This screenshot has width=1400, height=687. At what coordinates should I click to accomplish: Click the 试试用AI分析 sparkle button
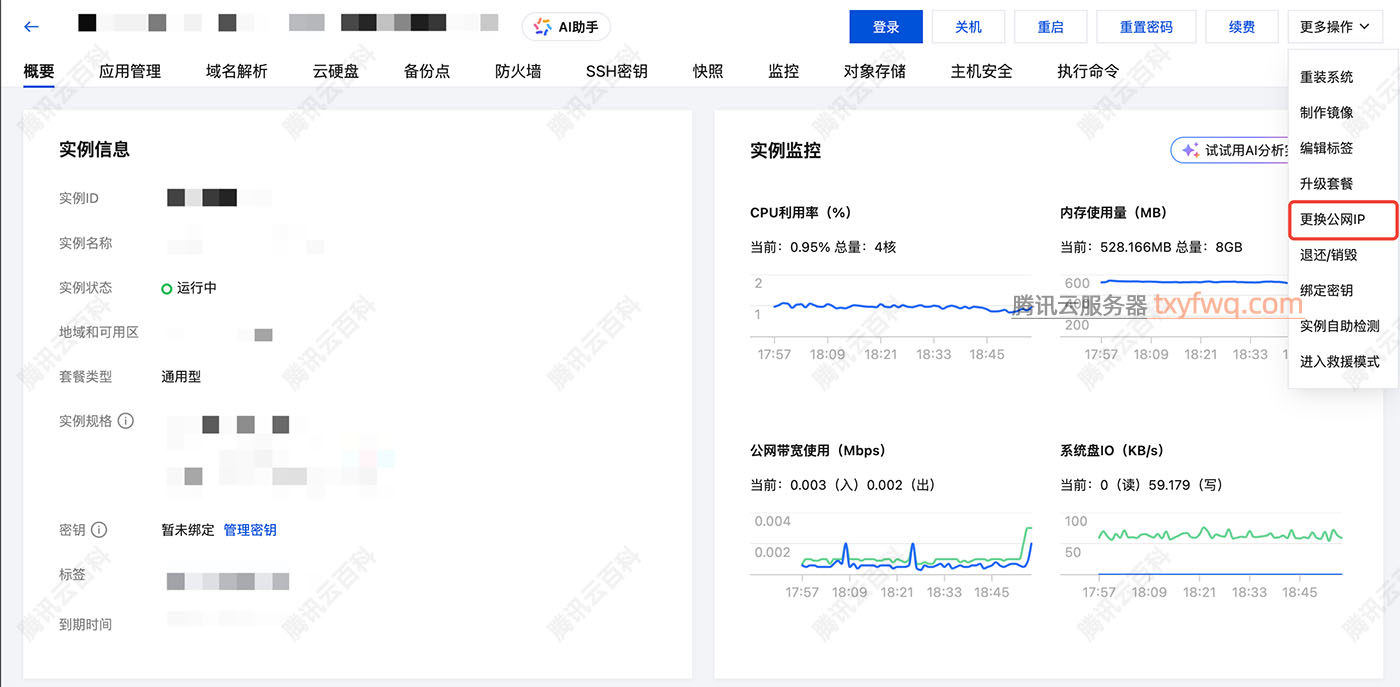pos(1230,150)
